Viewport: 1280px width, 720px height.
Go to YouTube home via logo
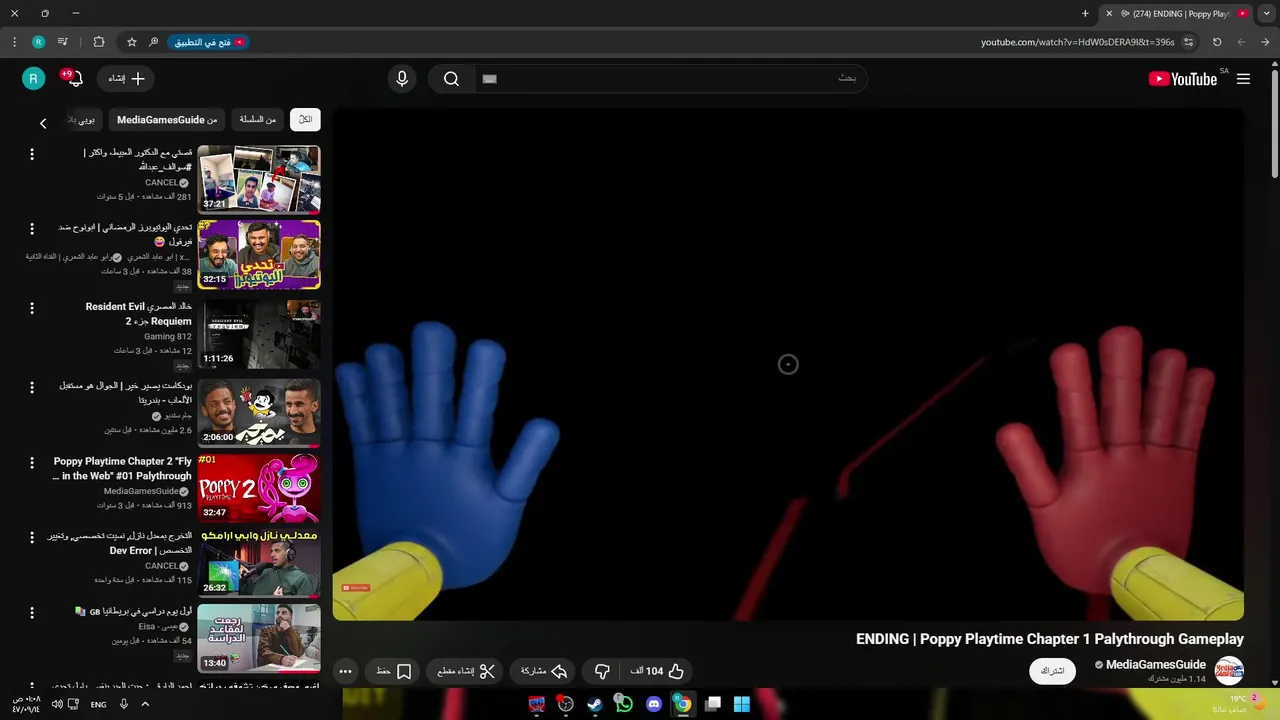click(x=1183, y=79)
